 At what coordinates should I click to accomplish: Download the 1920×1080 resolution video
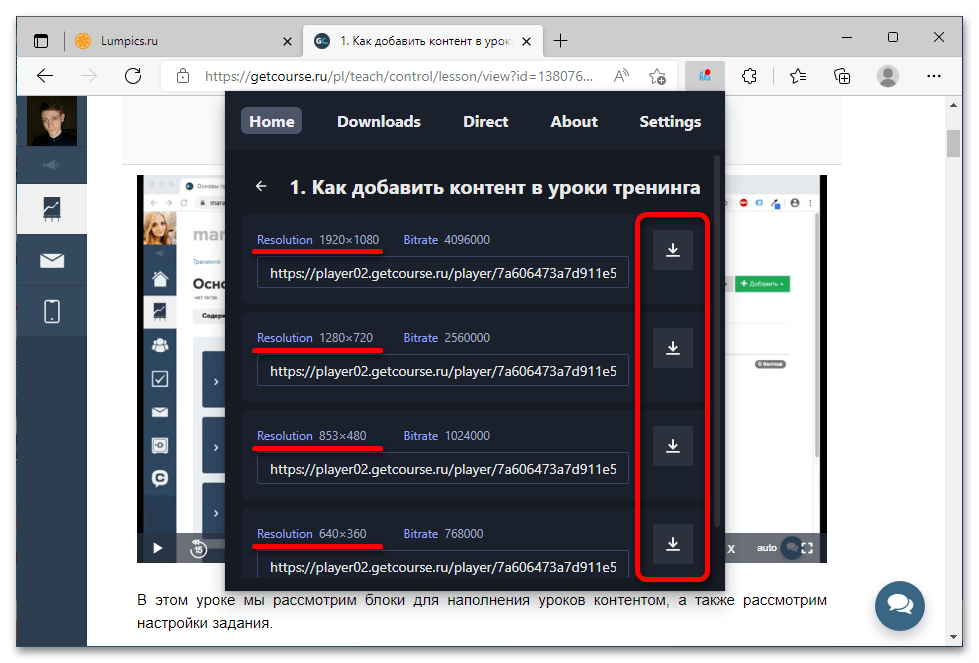pos(672,250)
